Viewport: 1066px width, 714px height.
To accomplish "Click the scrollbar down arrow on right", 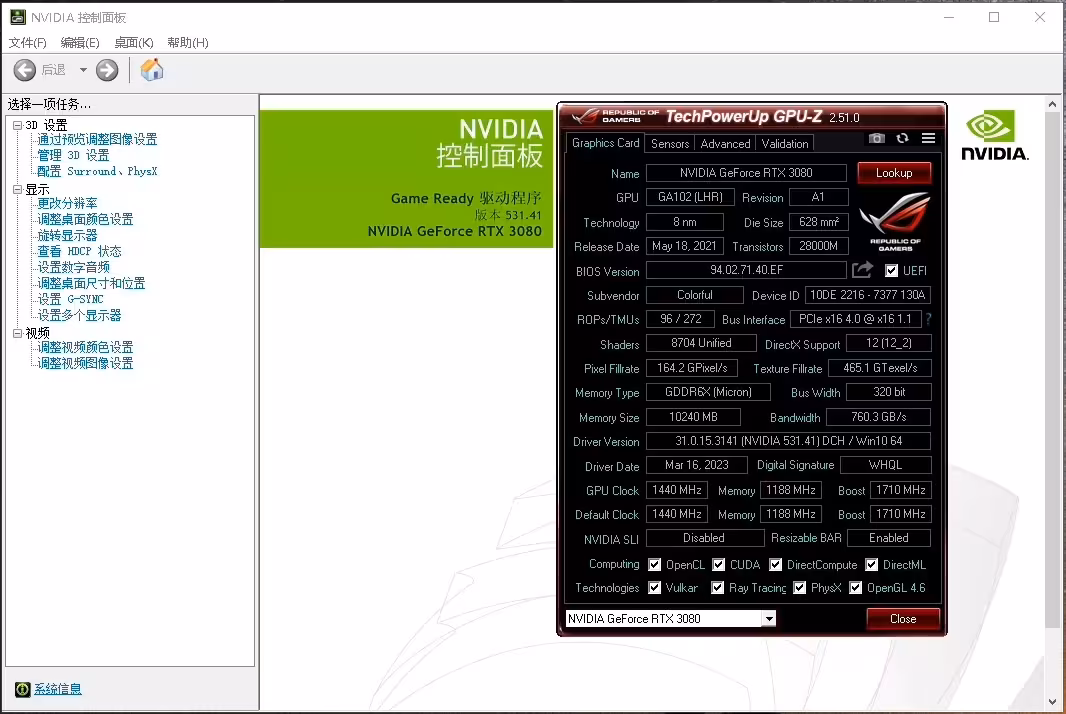I will [x=1052, y=702].
